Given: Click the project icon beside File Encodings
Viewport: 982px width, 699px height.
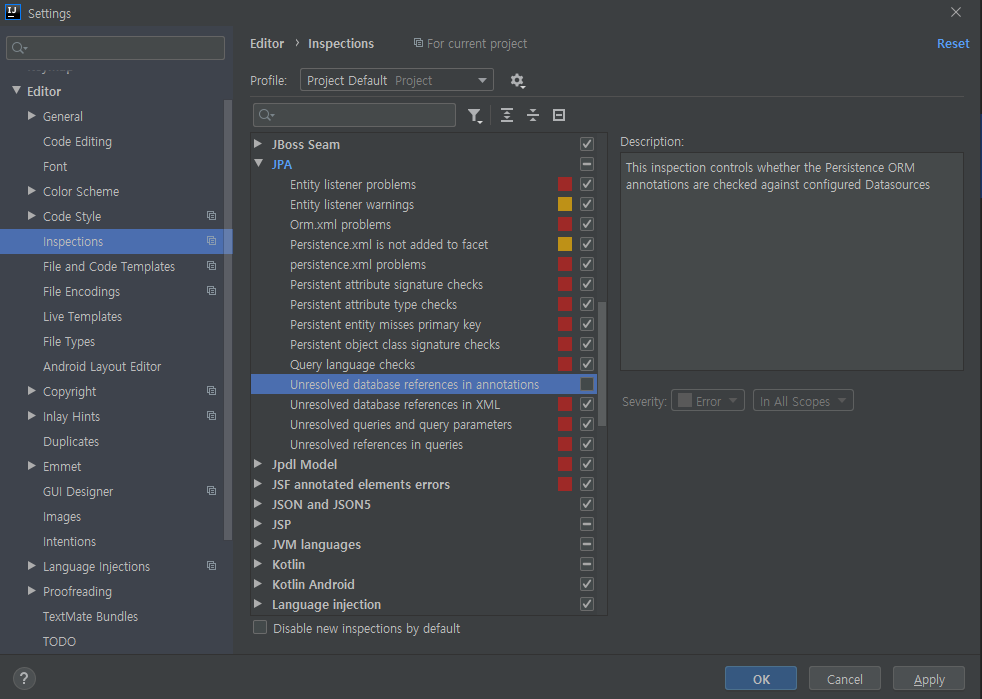Looking at the screenshot, I should pyautogui.click(x=212, y=291).
